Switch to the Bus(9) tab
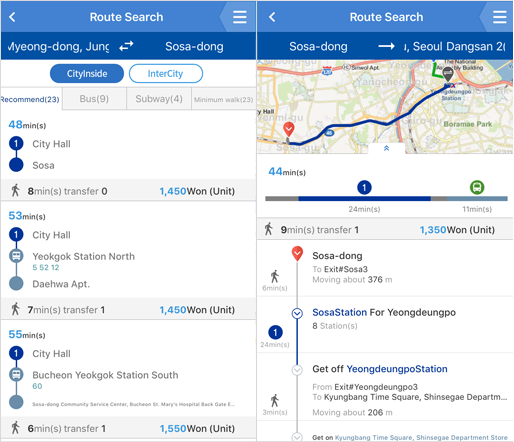 click(x=94, y=99)
